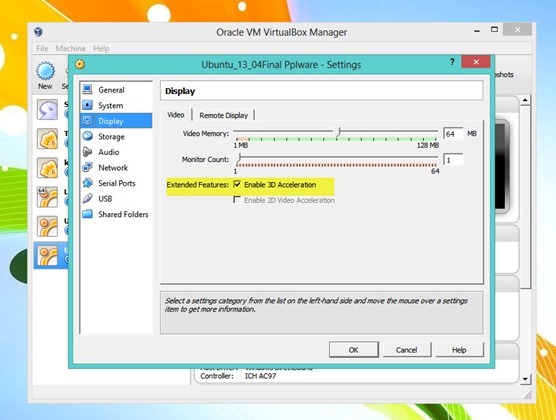Open the Shared Folders category
Image resolution: width=556 pixels, height=420 pixels.
click(x=116, y=214)
